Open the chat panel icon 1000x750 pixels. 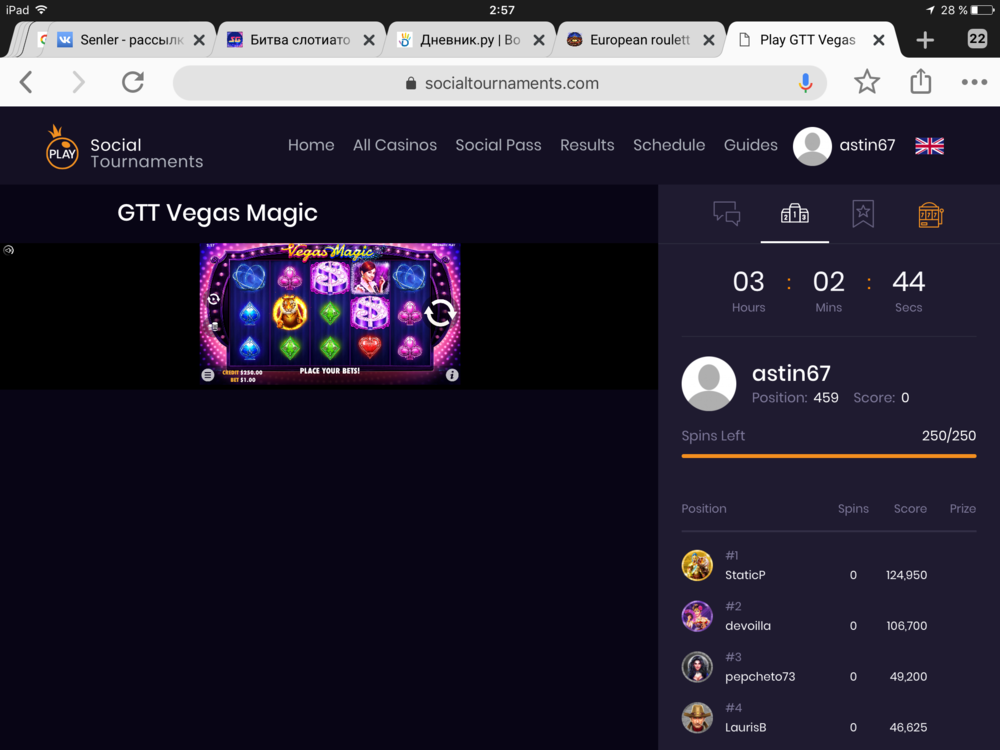point(726,214)
